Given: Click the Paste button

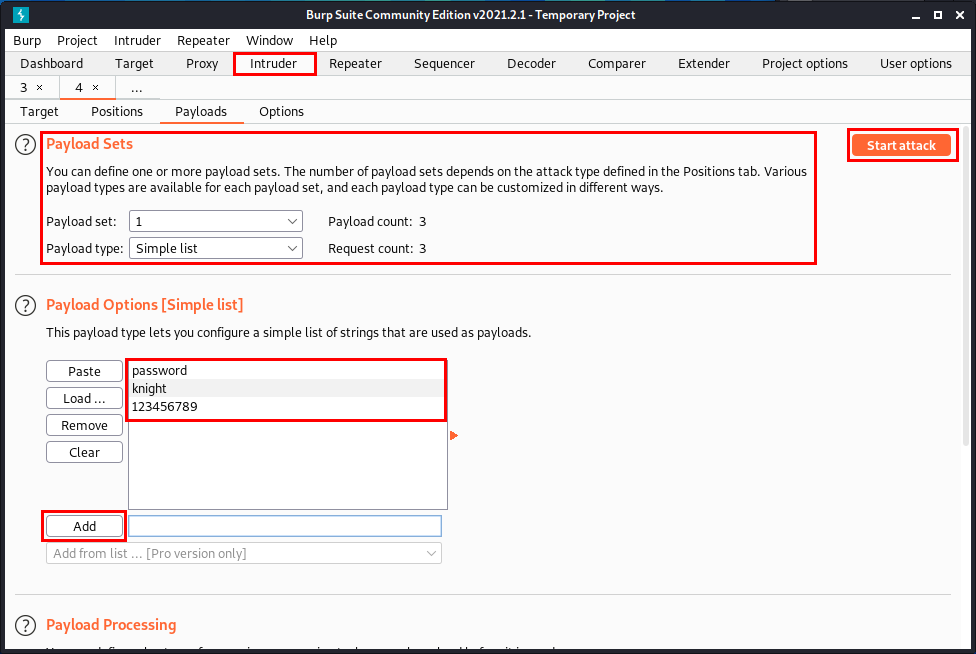Looking at the screenshot, I should (x=84, y=371).
